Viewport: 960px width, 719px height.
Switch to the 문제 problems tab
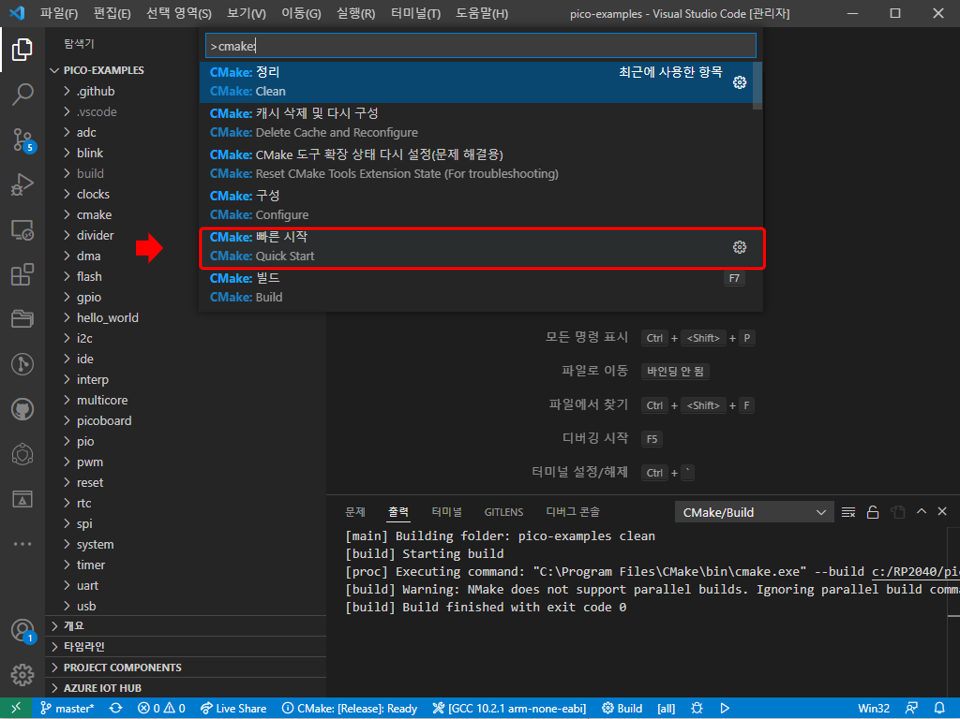(355, 512)
